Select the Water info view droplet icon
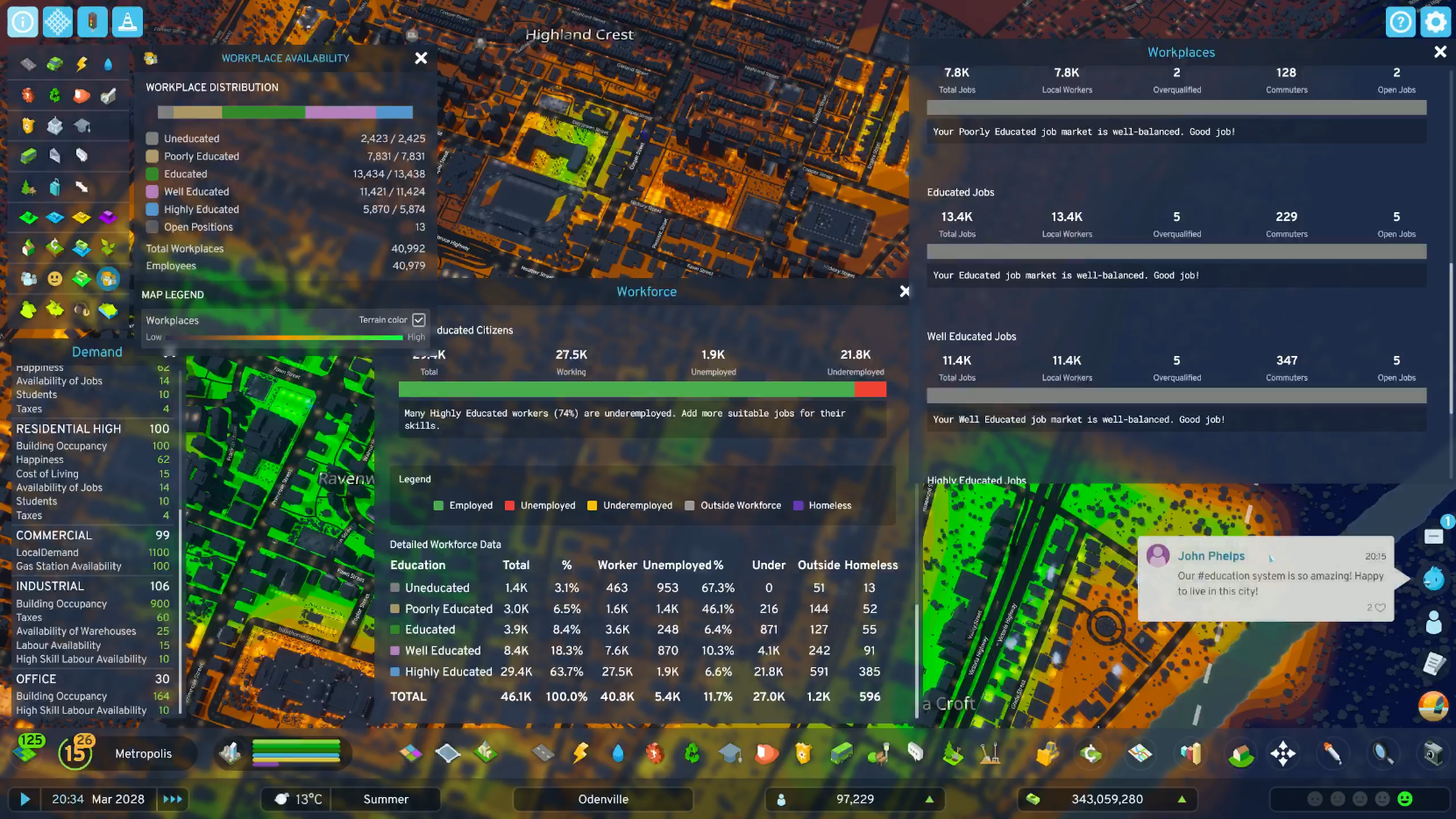The height and width of the screenshot is (819, 1456). (108, 63)
